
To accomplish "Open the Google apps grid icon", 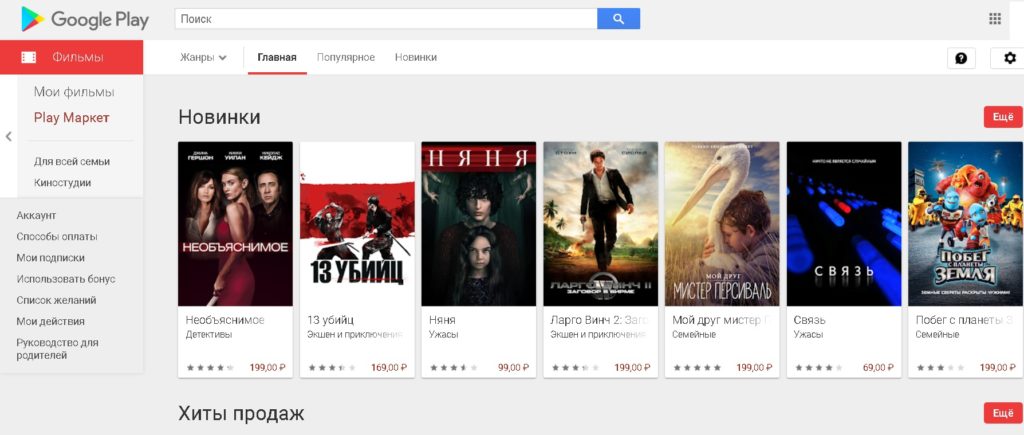I will [995, 19].
